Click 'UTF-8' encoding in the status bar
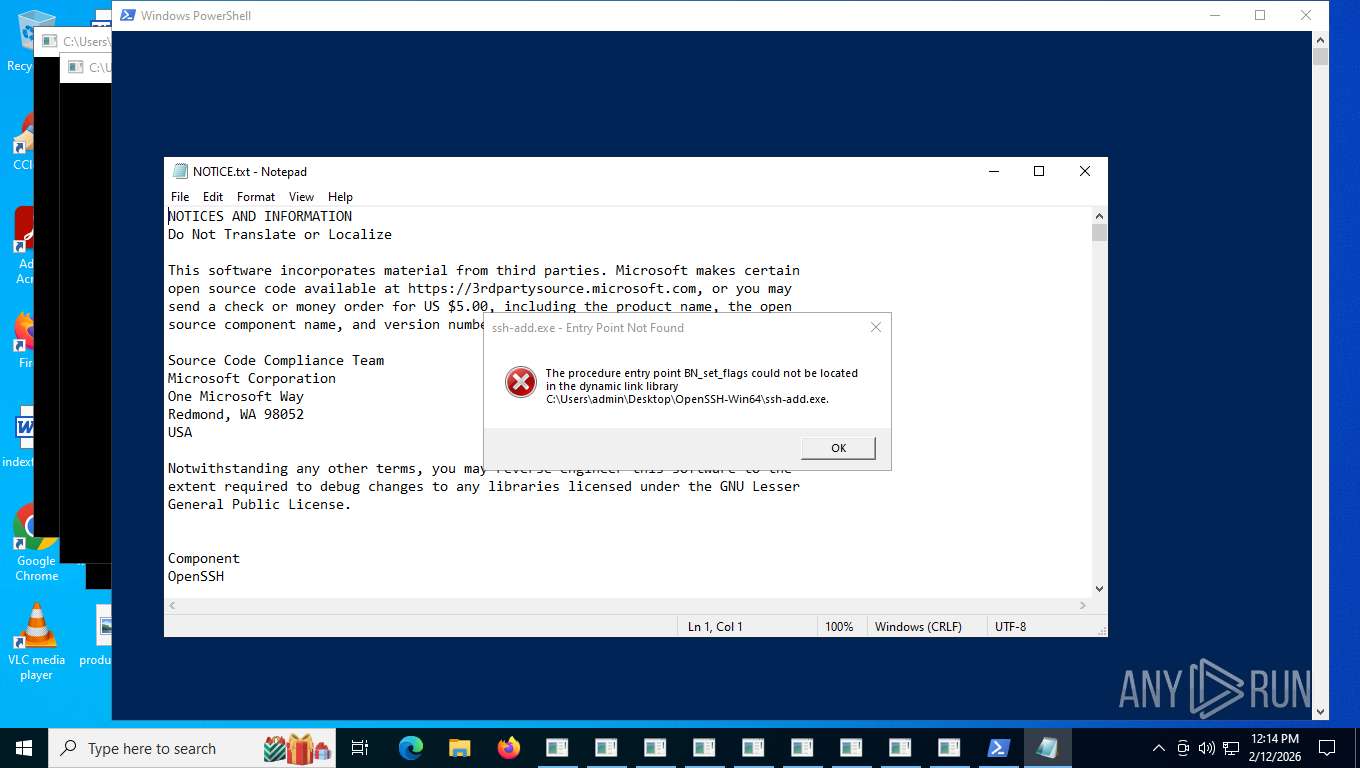 [x=1010, y=627]
